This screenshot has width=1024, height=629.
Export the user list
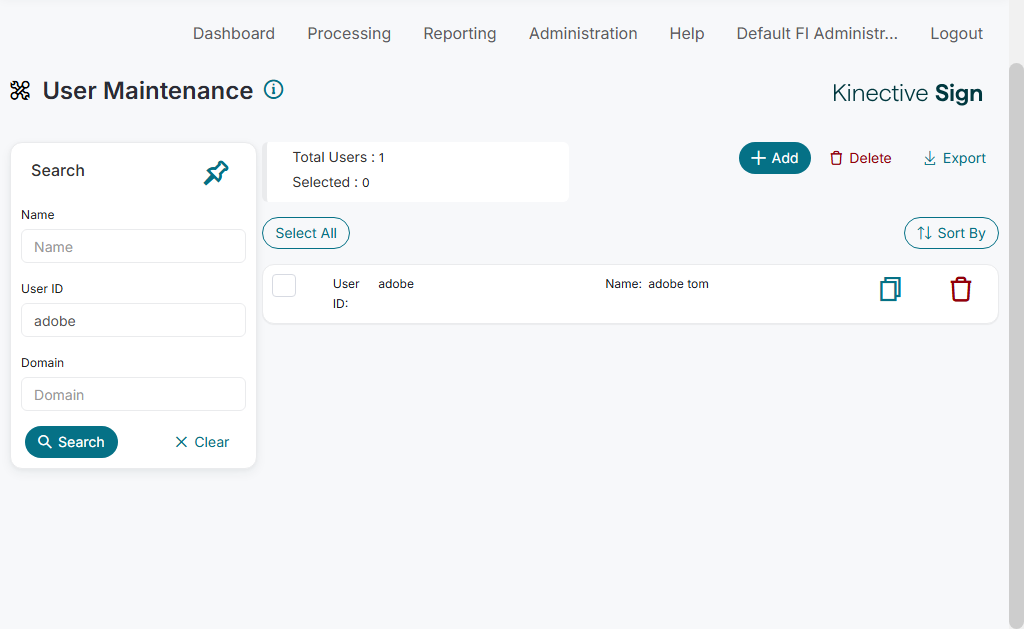[x=954, y=158]
